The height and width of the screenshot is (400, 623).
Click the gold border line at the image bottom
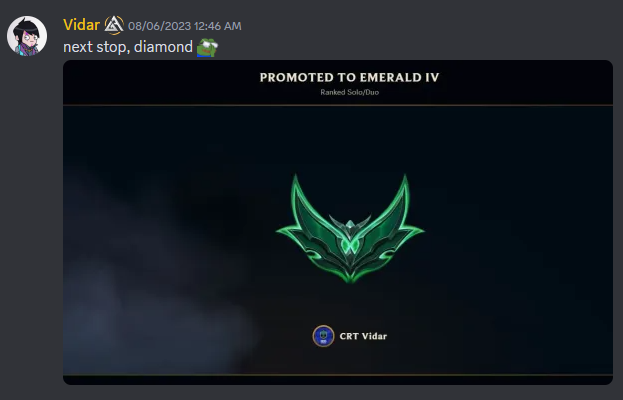[338, 375]
